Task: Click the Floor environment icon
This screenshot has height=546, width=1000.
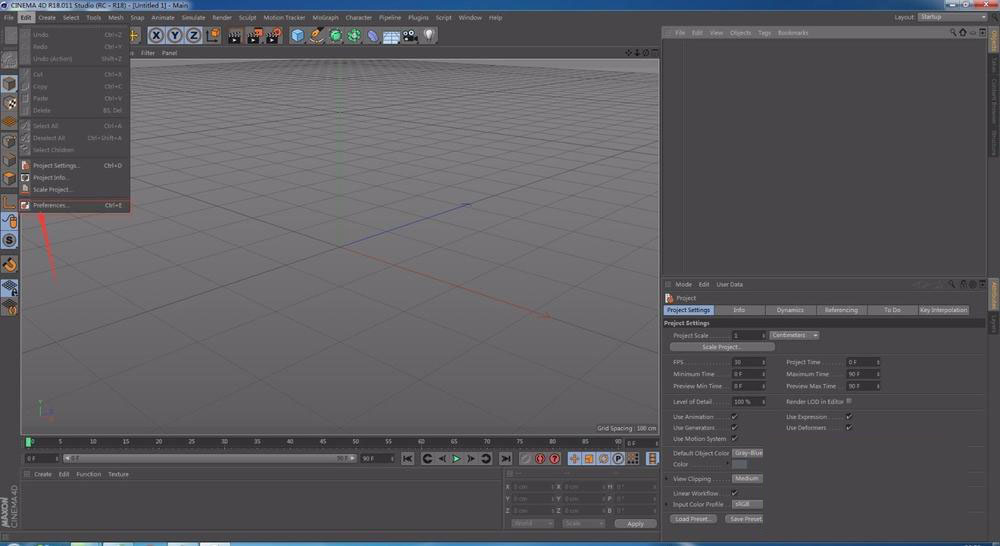Action: click(391, 36)
